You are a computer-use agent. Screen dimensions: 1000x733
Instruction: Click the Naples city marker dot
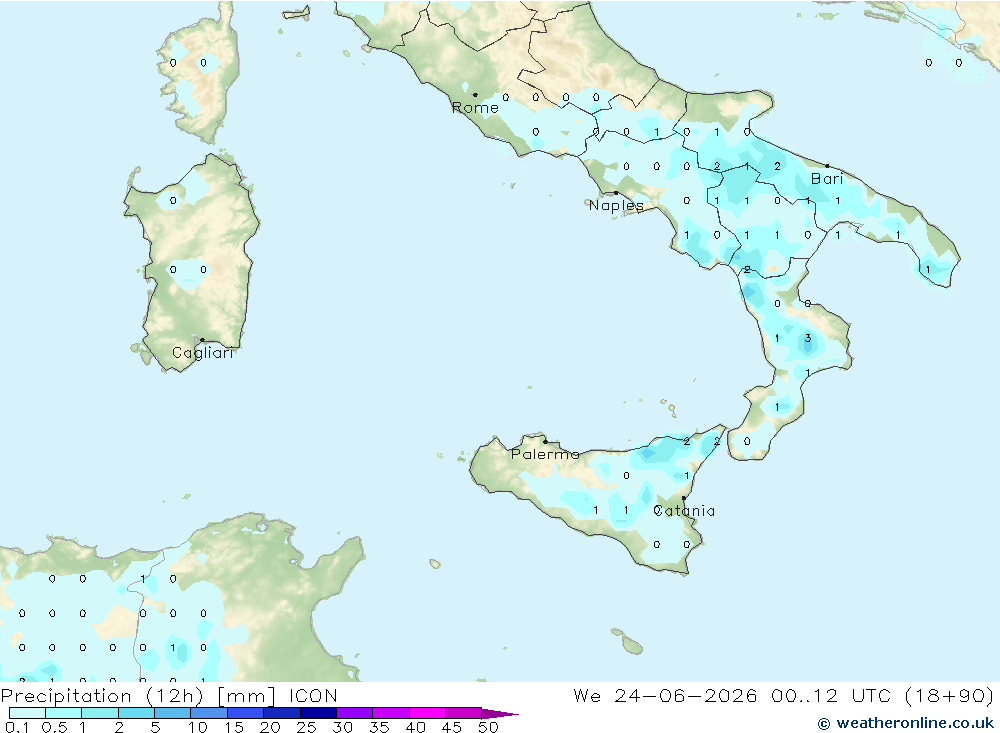click(x=616, y=193)
